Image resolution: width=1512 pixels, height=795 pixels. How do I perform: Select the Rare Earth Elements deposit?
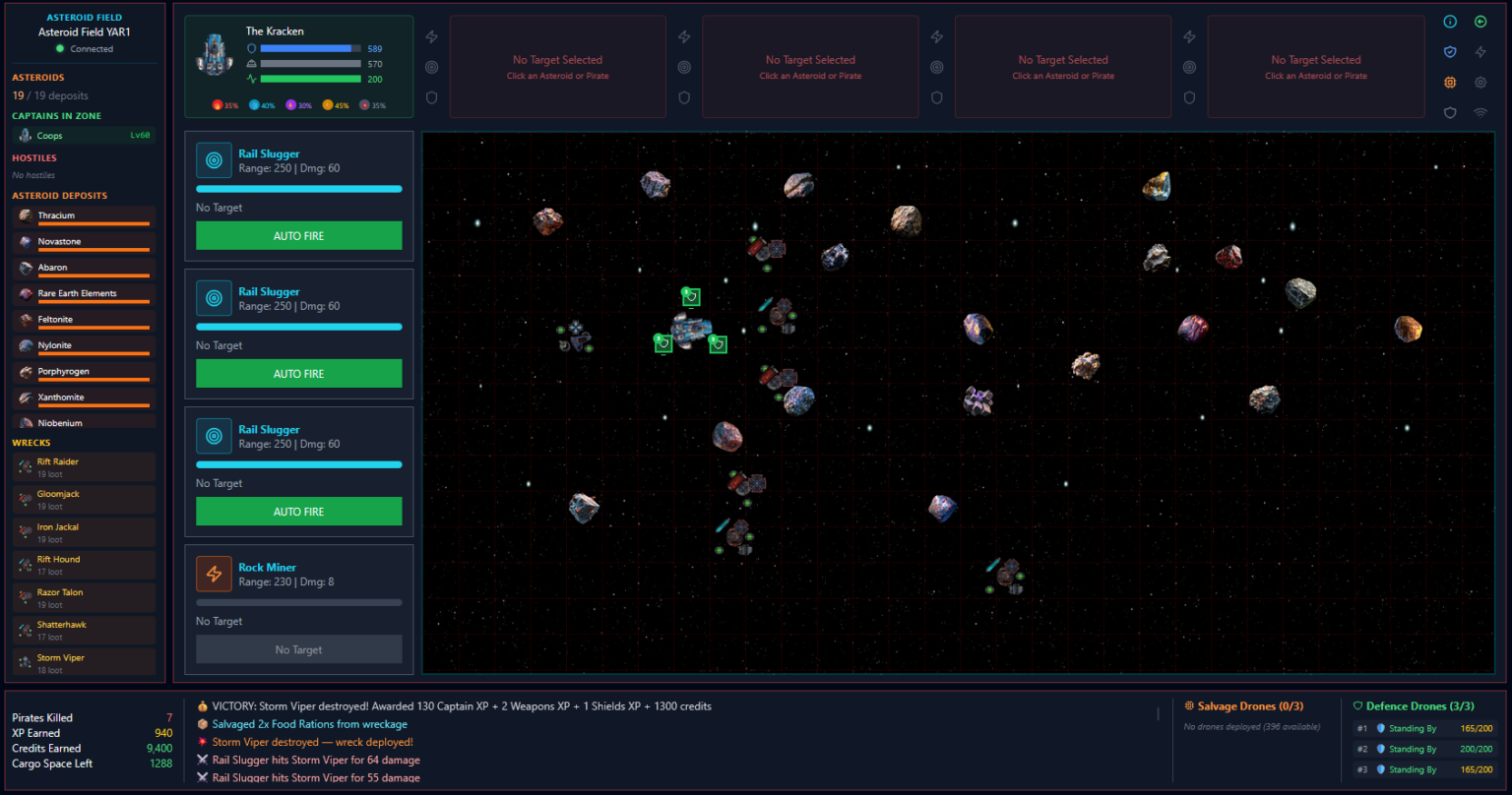[x=84, y=294]
